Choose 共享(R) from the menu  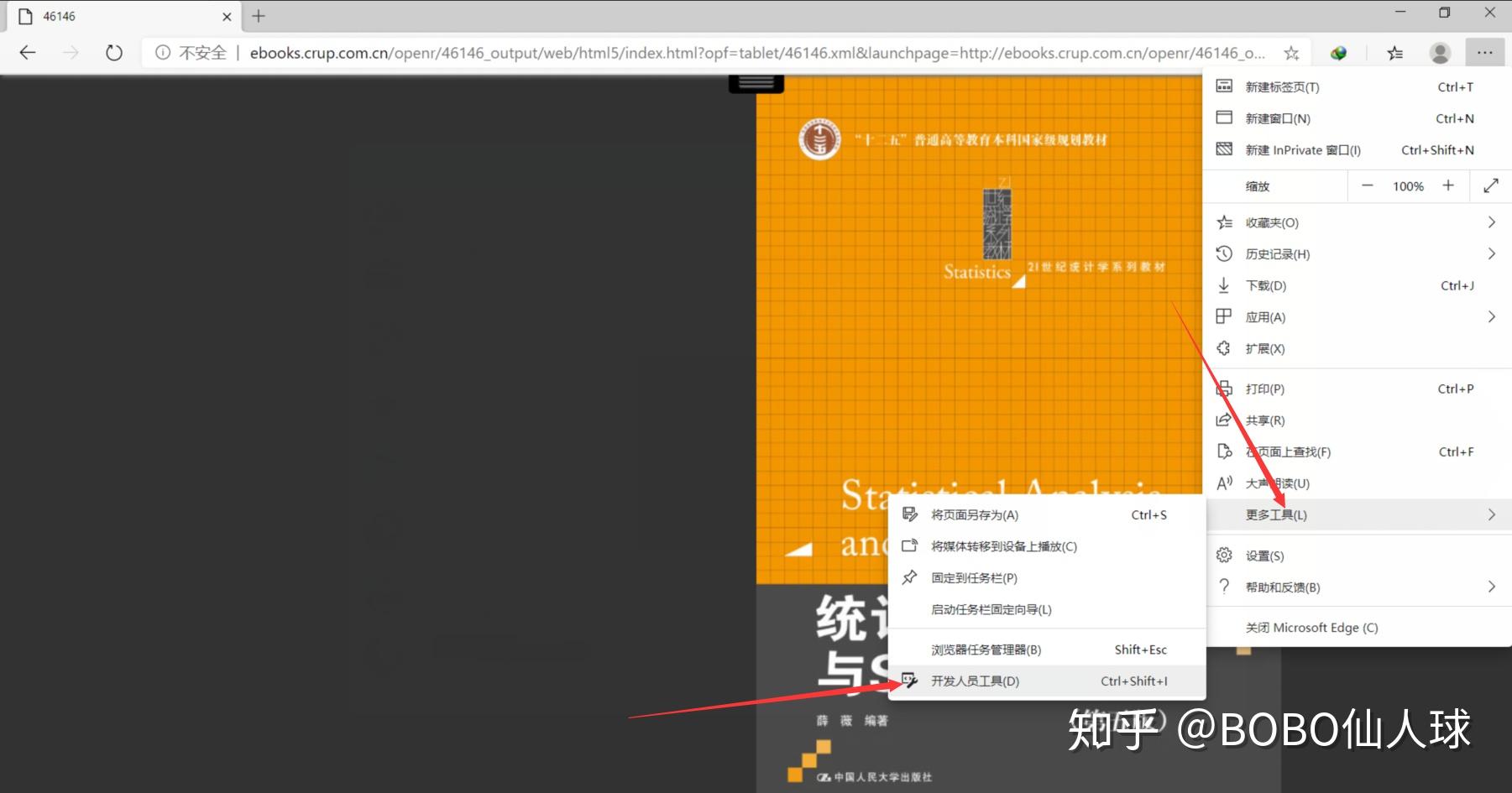[1358, 420]
